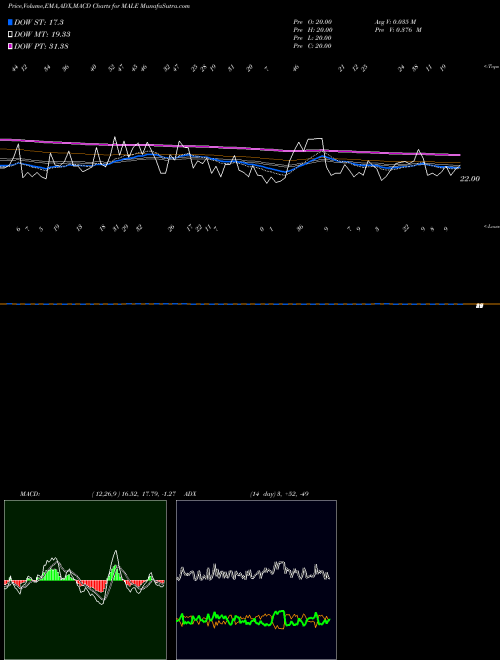The height and width of the screenshot is (660, 500).
Task: Click the 'ADX' panel heading
Action: 191,494
